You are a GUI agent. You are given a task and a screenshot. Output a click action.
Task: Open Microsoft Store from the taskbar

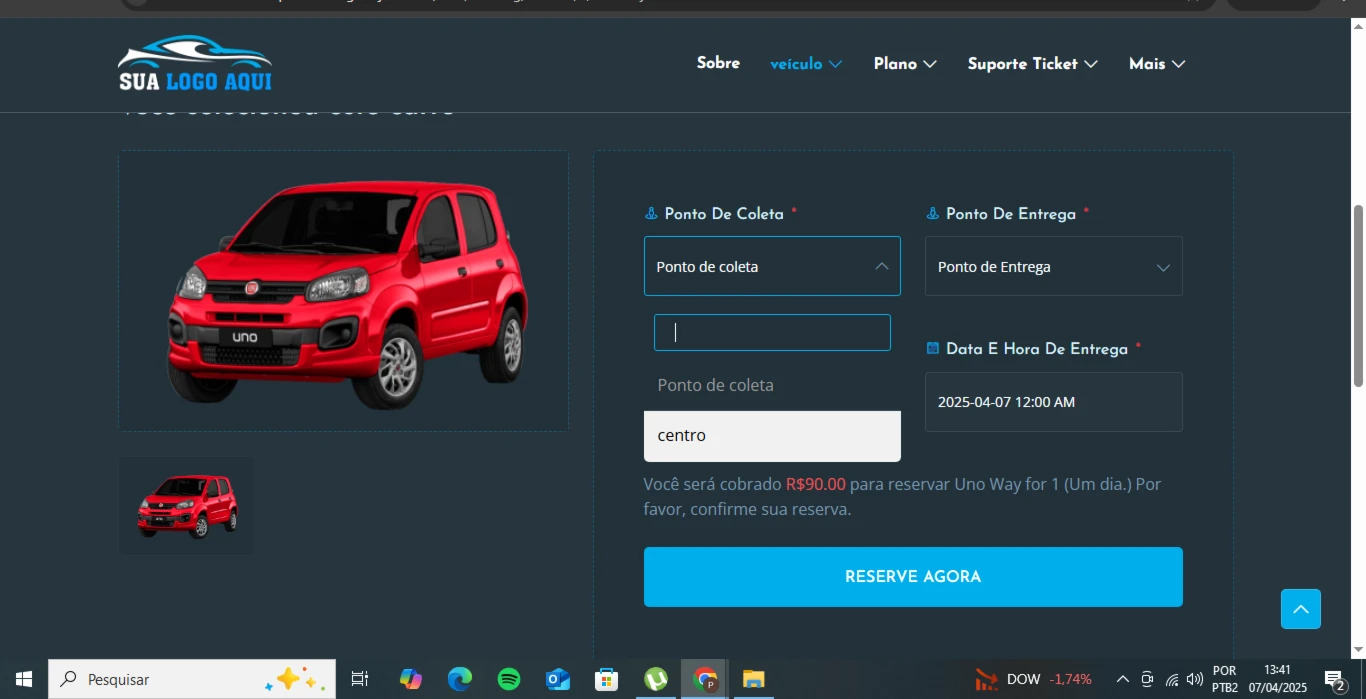pyautogui.click(x=606, y=679)
